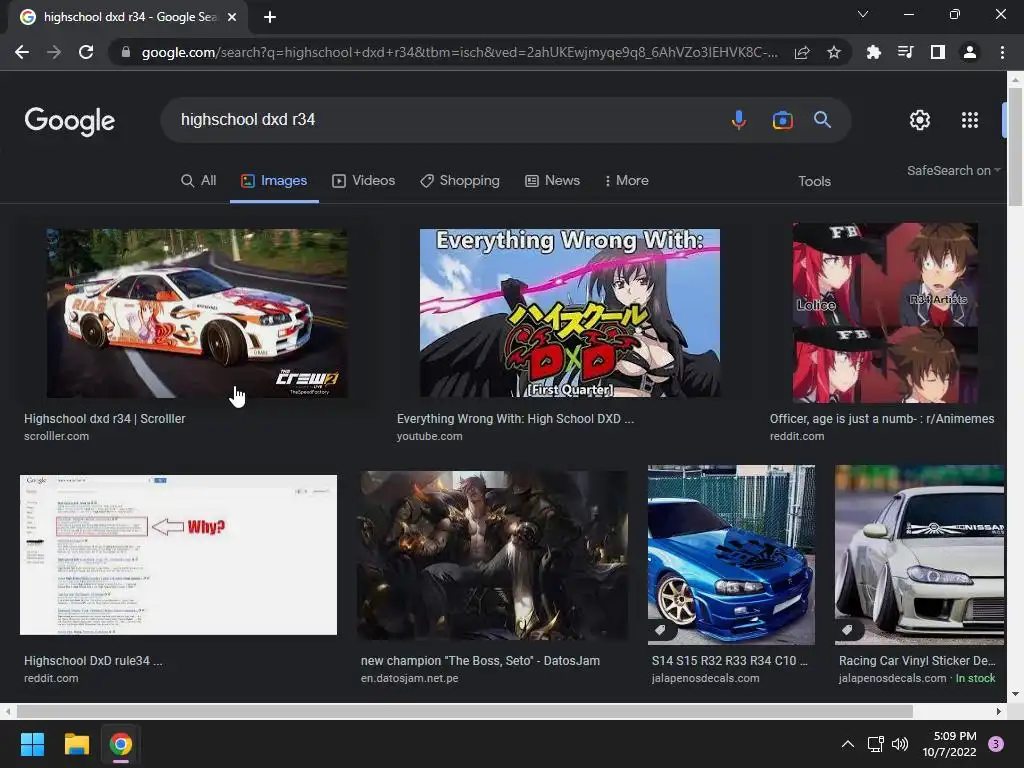Viewport: 1024px width, 768px height.
Task: Click 'Racing Car Vinyl Sticker' title
Action: 917,661
